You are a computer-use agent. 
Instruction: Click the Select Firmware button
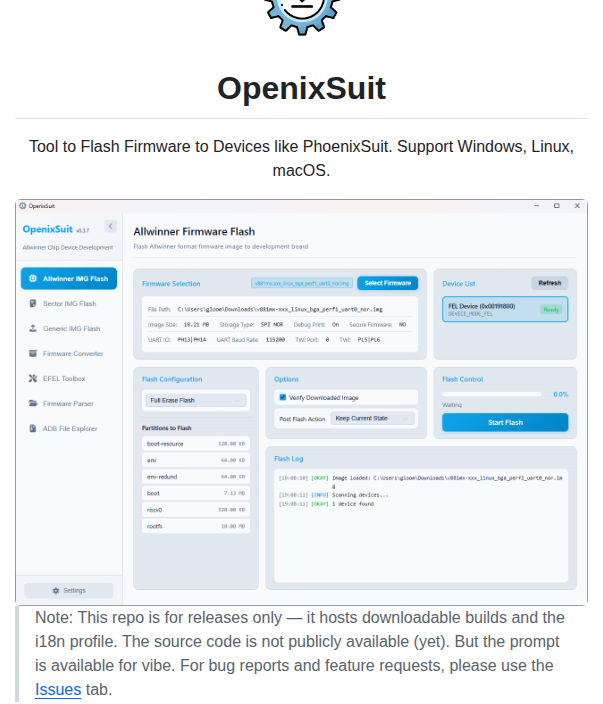387,283
